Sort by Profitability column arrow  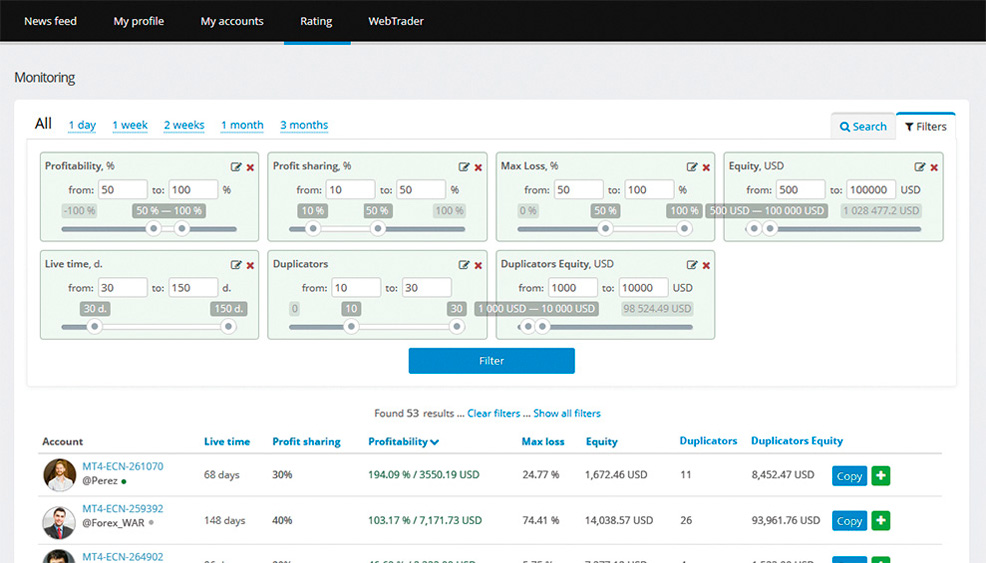[435, 442]
